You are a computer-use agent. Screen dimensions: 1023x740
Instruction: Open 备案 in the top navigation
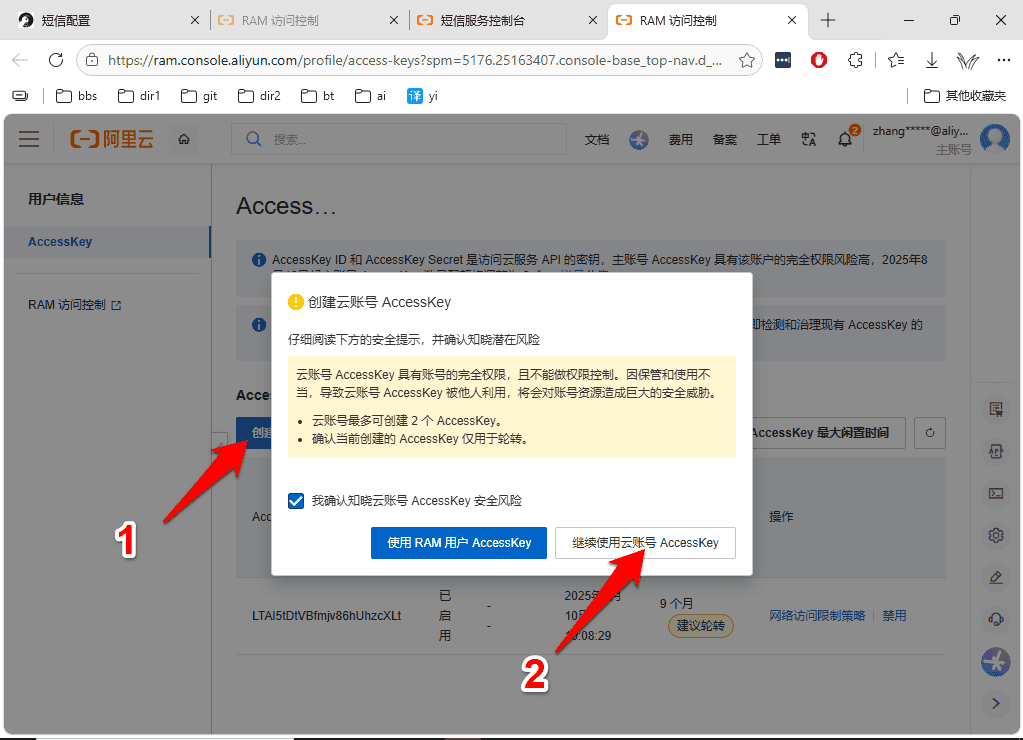click(725, 140)
